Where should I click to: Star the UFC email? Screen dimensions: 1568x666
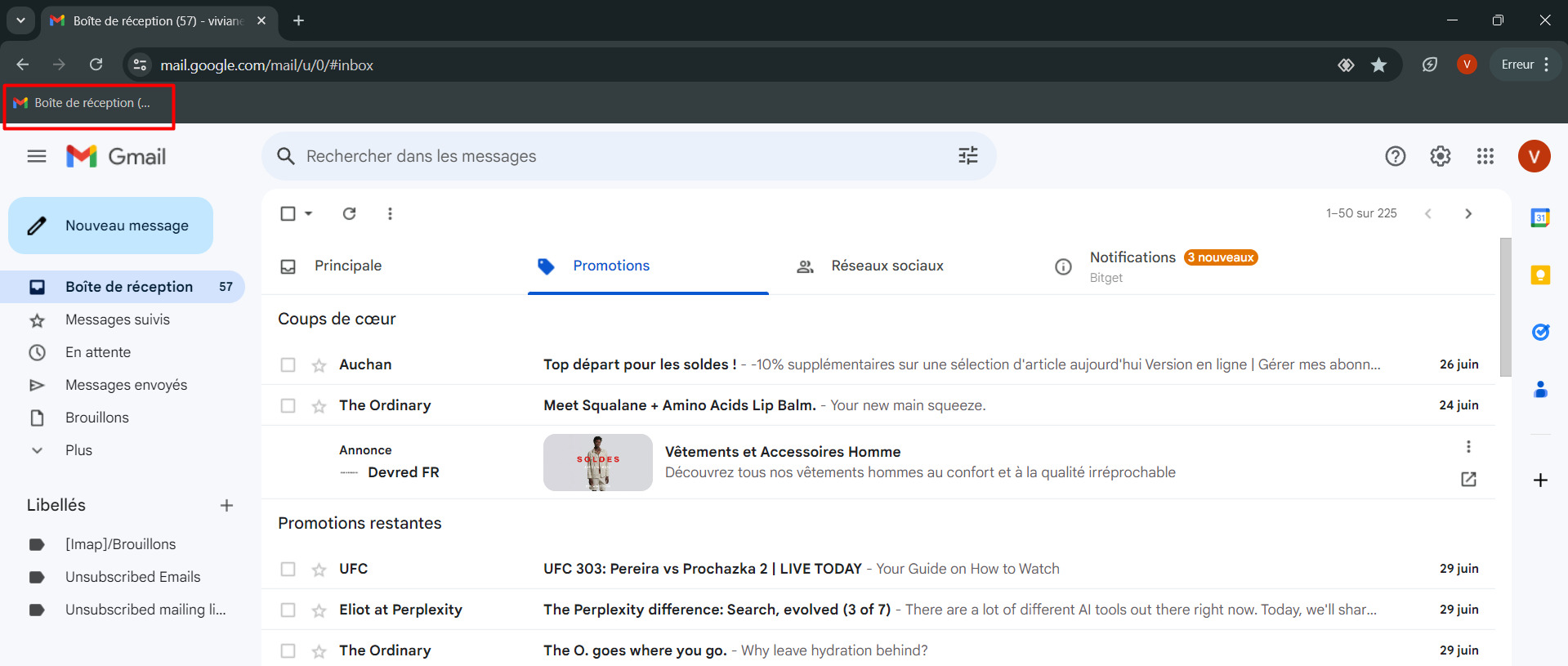point(319,570)
